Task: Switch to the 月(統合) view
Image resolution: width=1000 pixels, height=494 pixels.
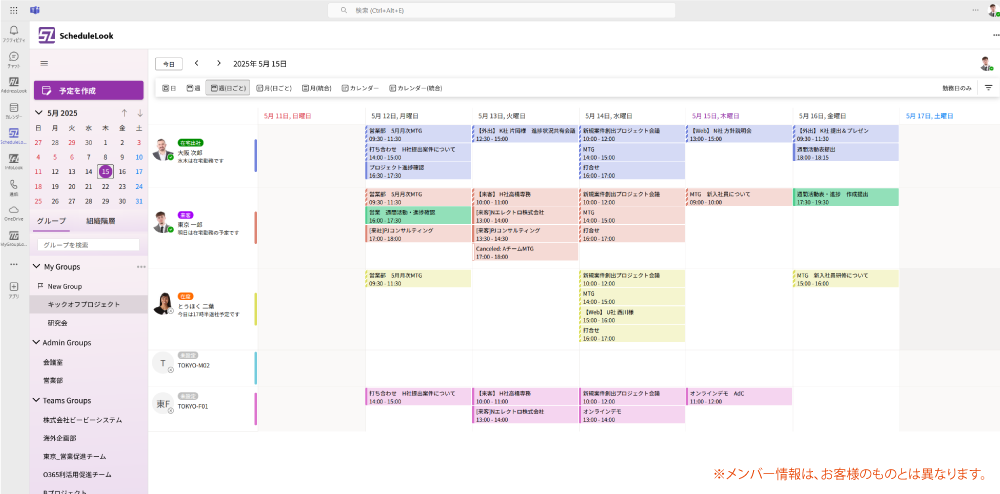Action: click(316, 88)
